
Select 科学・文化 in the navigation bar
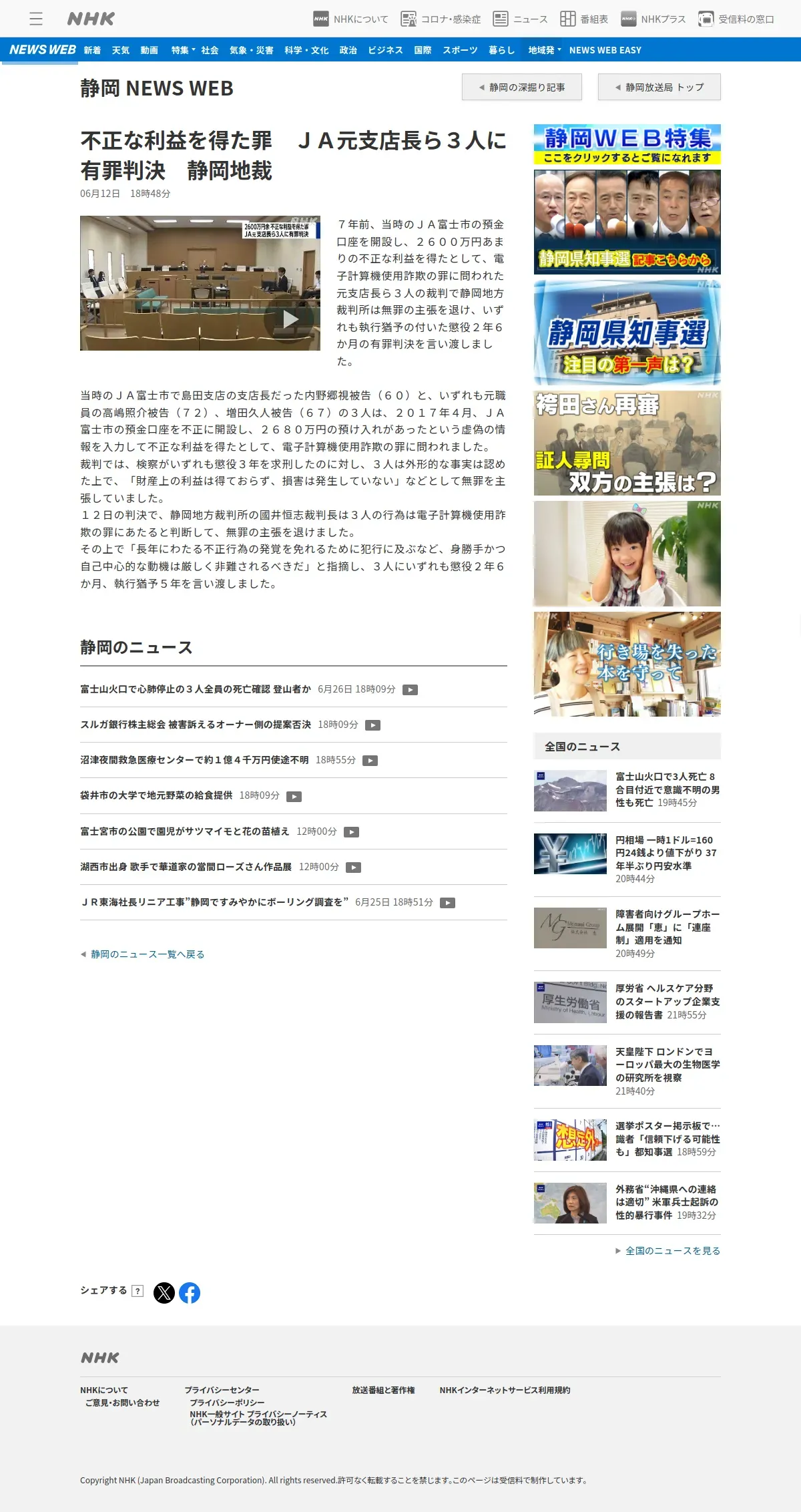(x=306, y=50)
